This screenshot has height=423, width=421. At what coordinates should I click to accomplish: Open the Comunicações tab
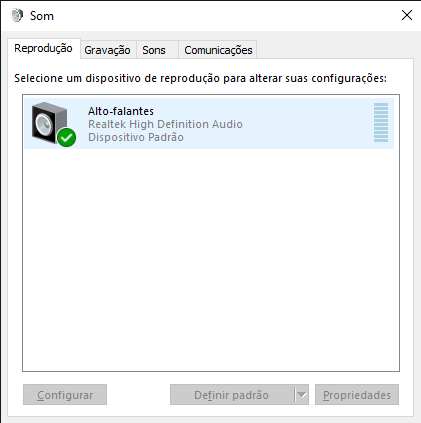(x=218, y=50)
